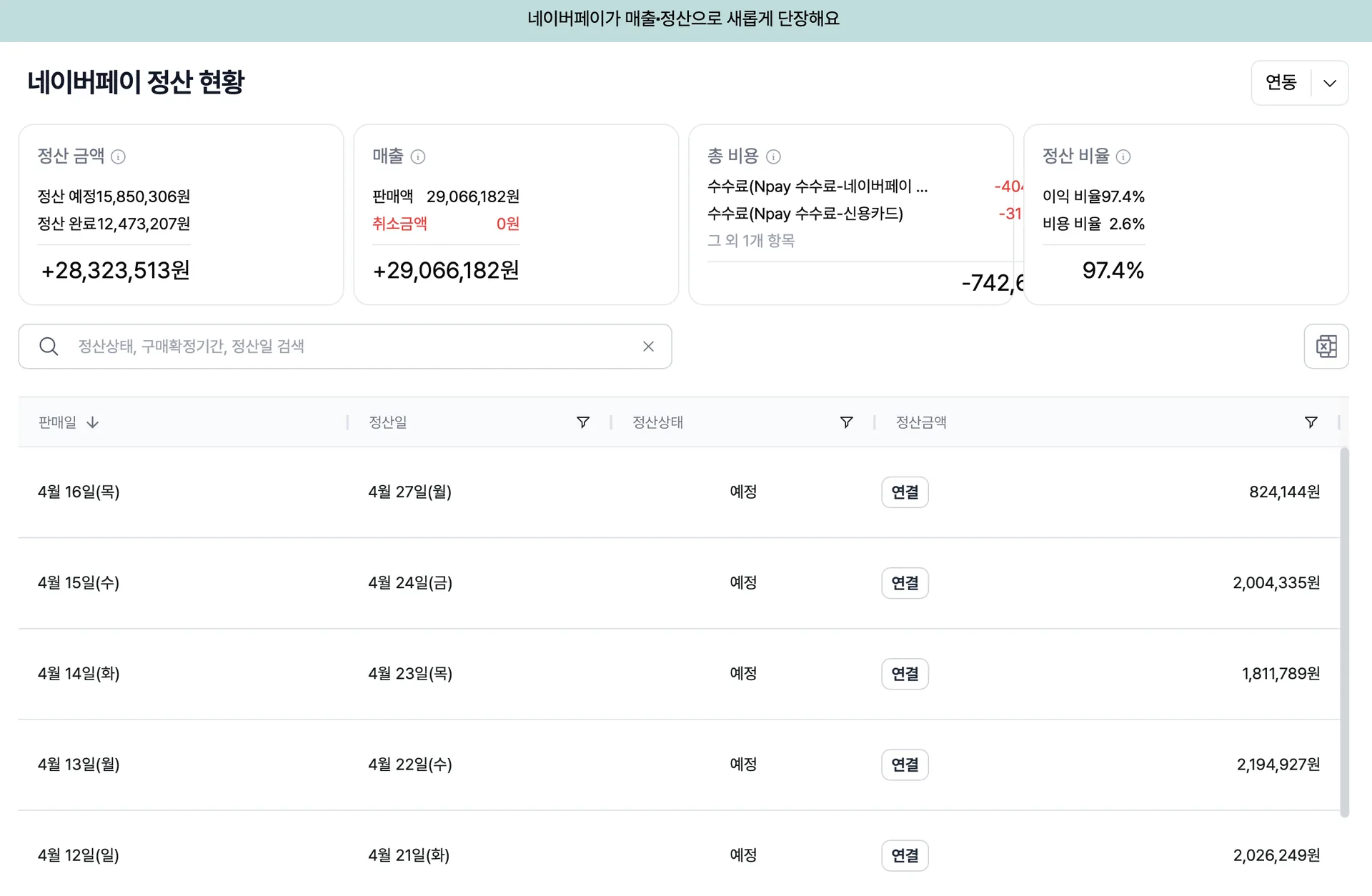Click 연결 button for 4월 13일(월) row
1372x896 pixels.
905,765
